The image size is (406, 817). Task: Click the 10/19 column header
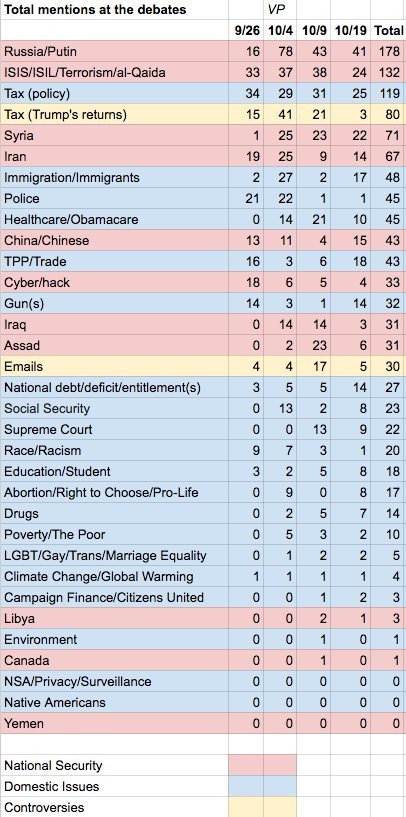[351, 31]
